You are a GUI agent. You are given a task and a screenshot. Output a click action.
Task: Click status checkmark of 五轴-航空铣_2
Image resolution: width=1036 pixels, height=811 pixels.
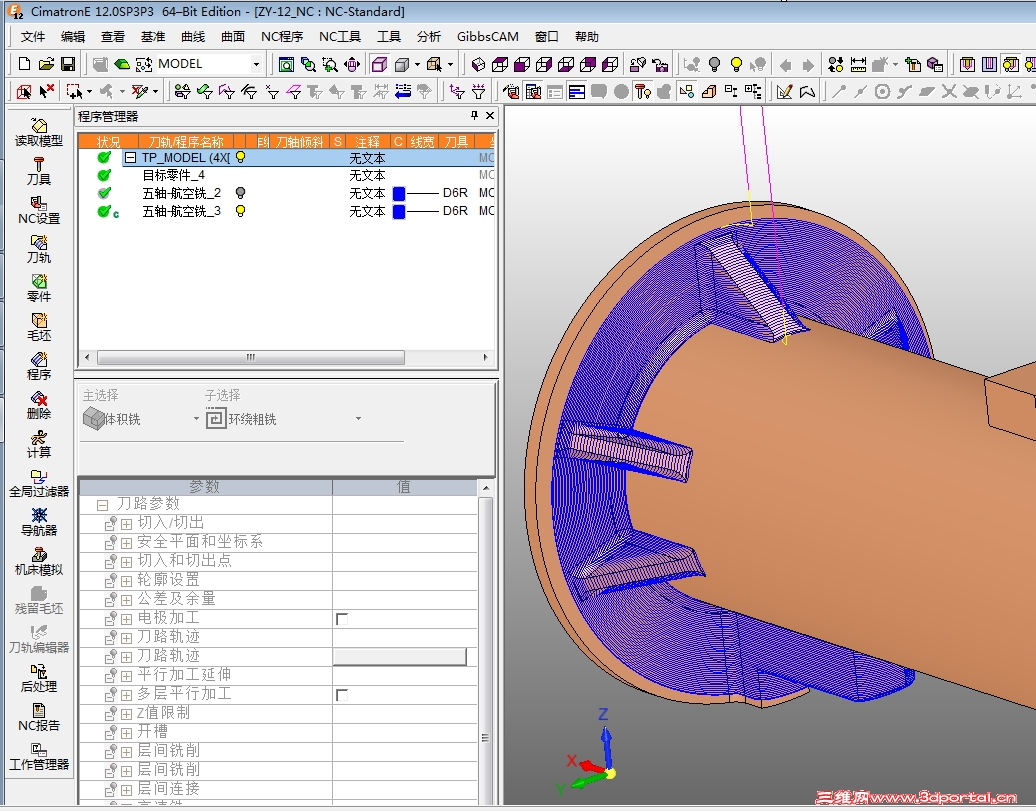104,193
